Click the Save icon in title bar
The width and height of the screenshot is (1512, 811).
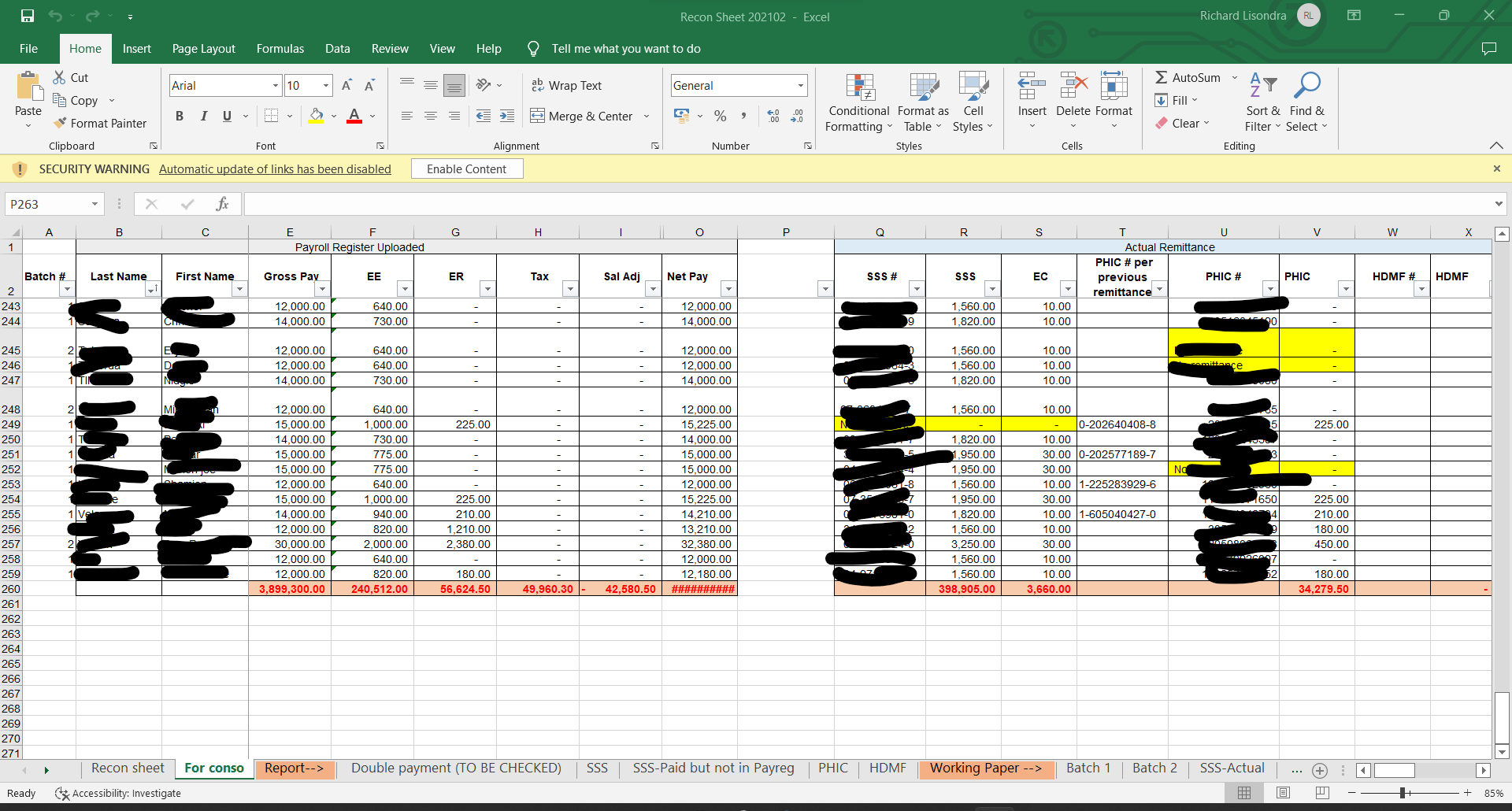point(28,16)
